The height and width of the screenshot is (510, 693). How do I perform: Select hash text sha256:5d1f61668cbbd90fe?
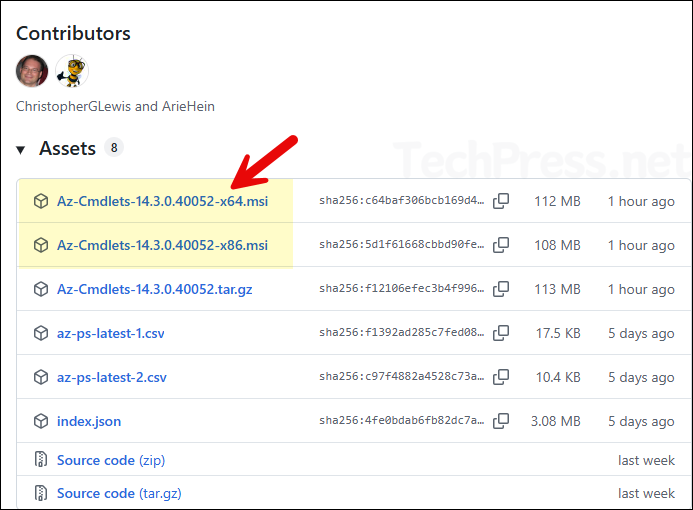click(402, 244)
